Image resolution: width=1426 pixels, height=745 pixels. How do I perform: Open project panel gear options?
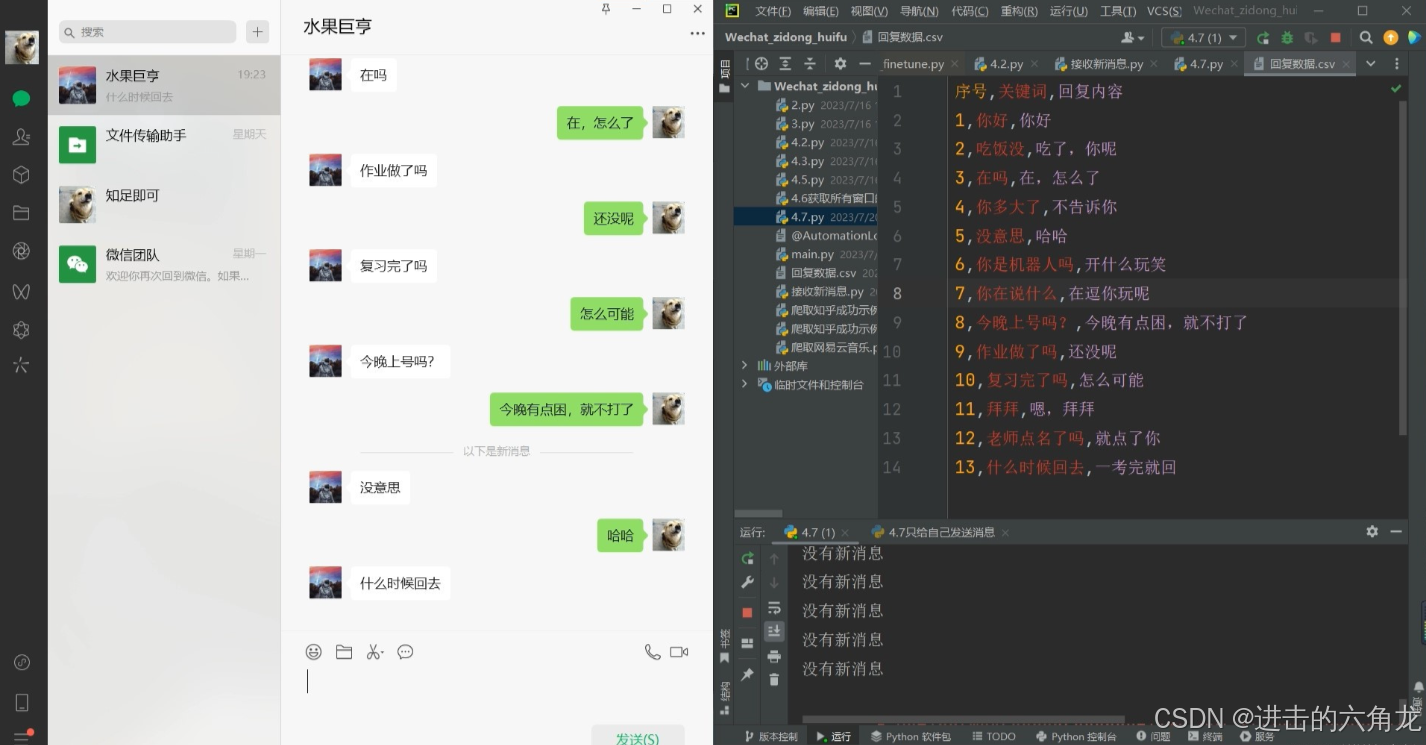coord(840,63)
